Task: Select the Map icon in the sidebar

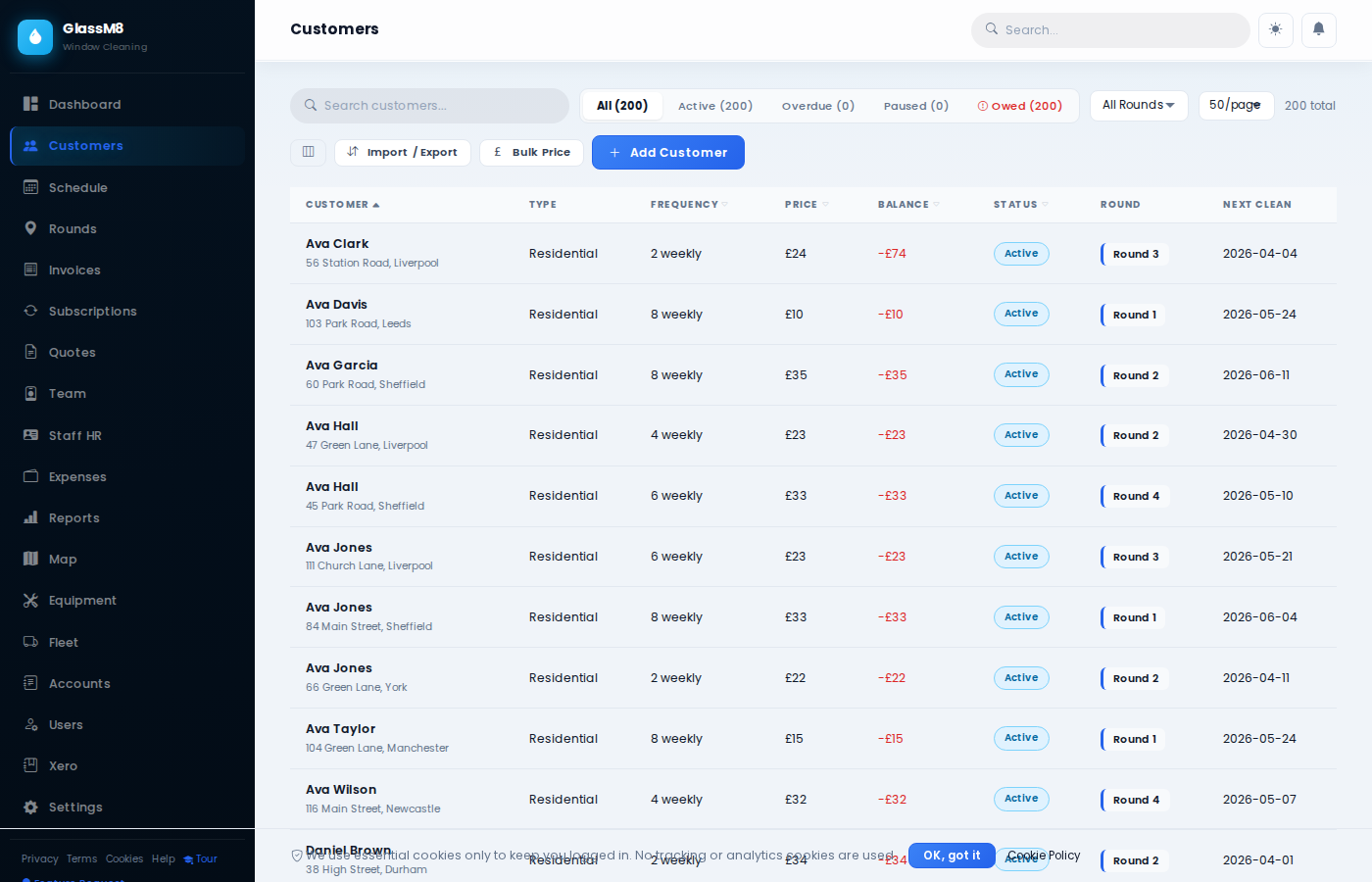Action: 32,559
